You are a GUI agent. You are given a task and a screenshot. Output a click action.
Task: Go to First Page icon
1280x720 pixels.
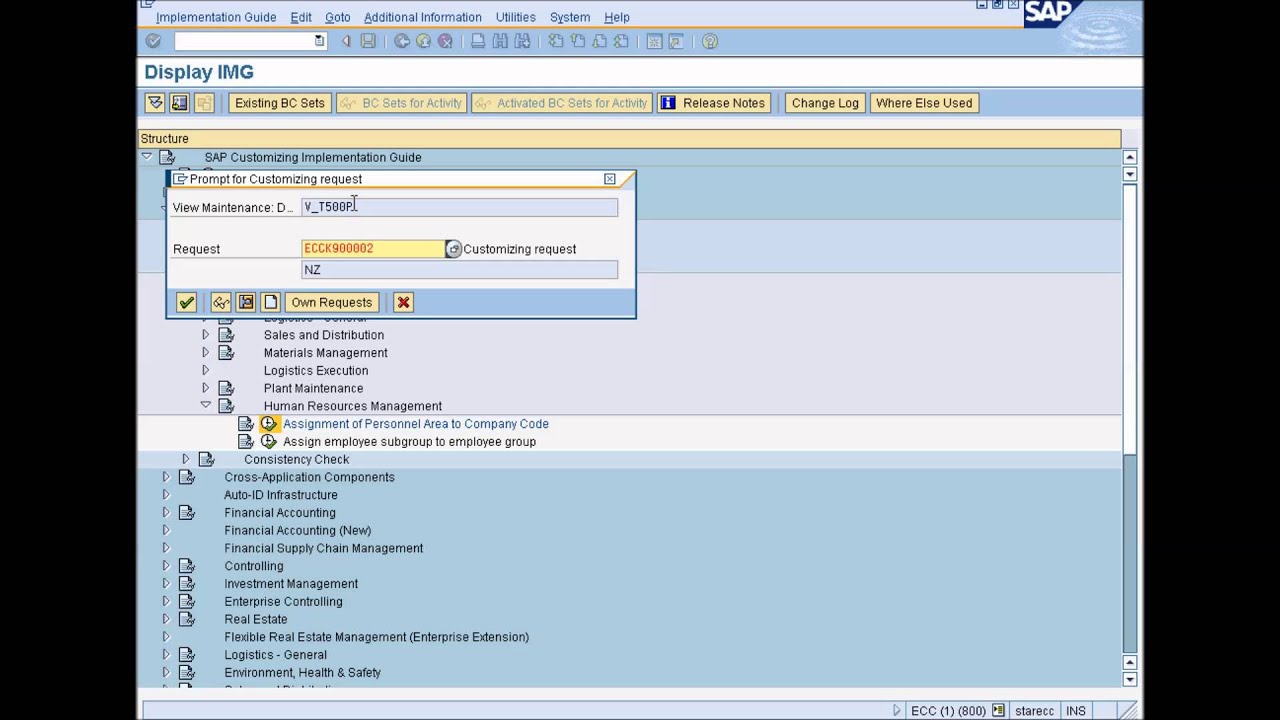pos(555,41)
